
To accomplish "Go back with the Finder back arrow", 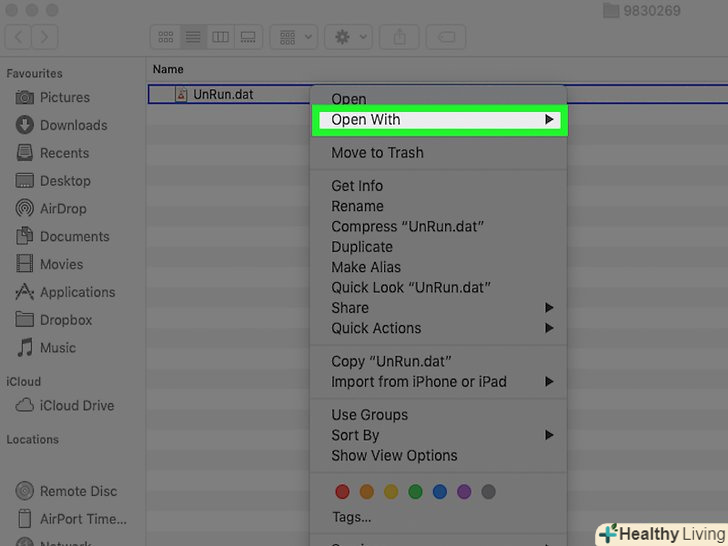I will [18, 37].
